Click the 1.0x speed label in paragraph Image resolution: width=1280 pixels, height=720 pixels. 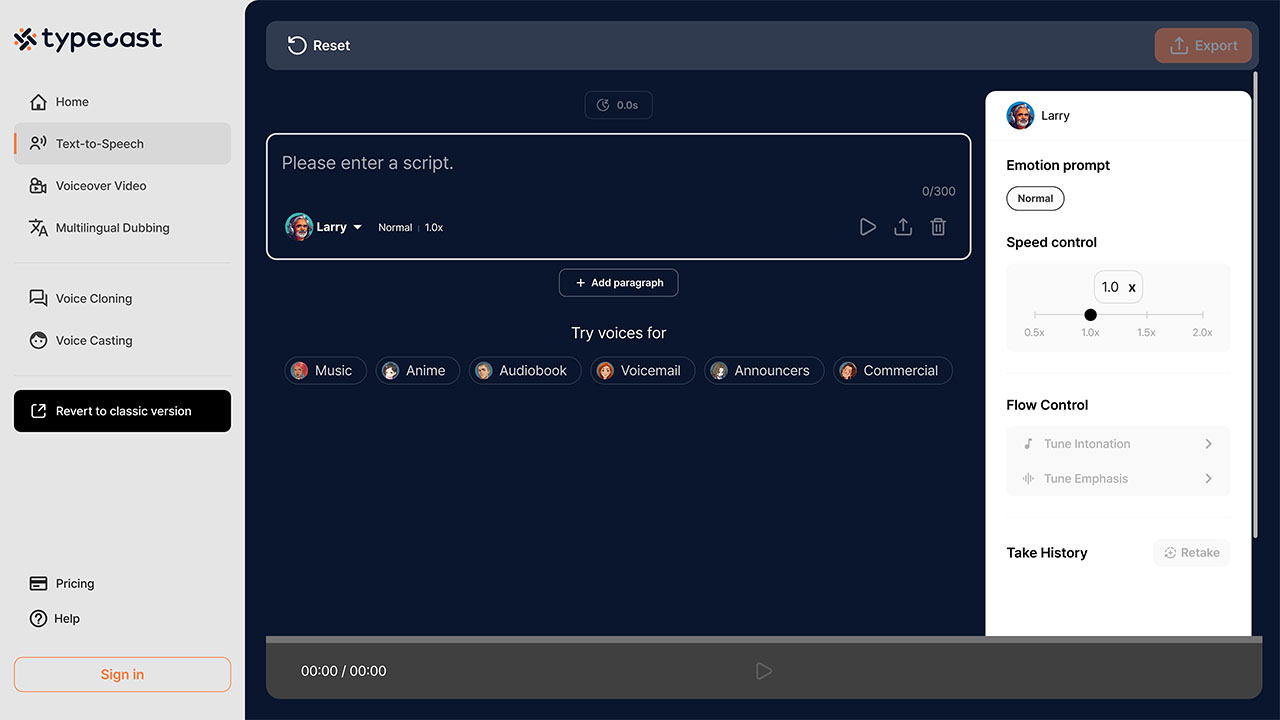(x=434, y=228)
